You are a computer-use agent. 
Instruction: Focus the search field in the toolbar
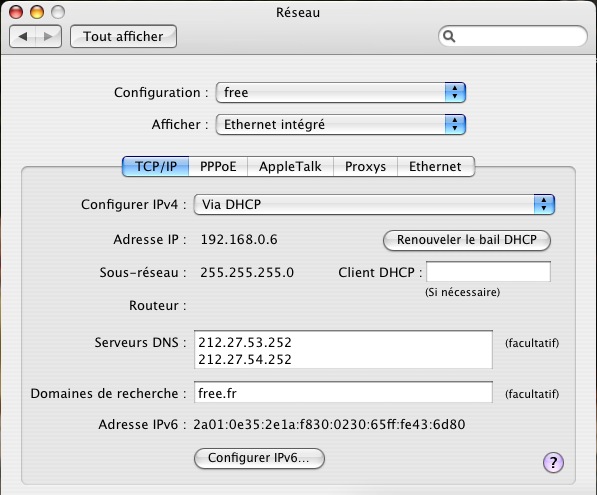[513, 36]
